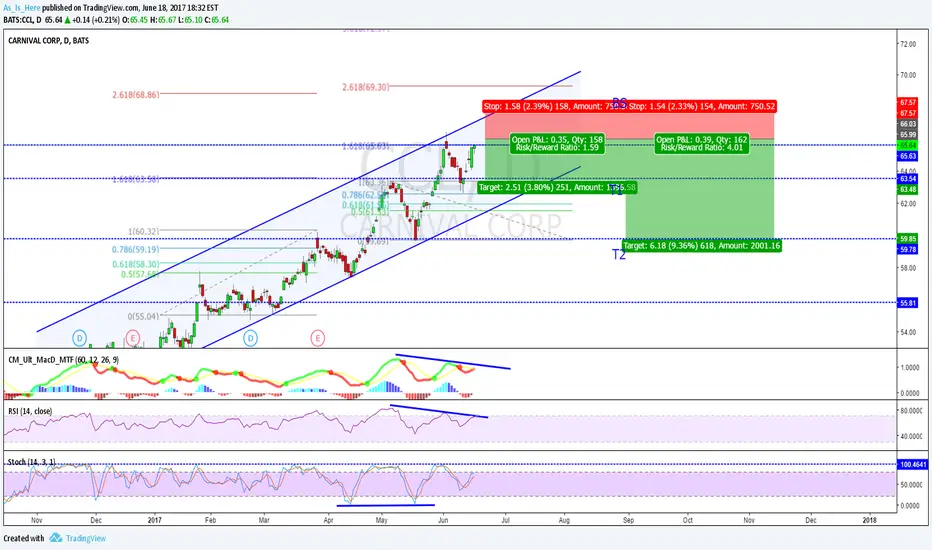Click the 63.54 blue price tag
932x550 pixels.
[x=908, y=178]
